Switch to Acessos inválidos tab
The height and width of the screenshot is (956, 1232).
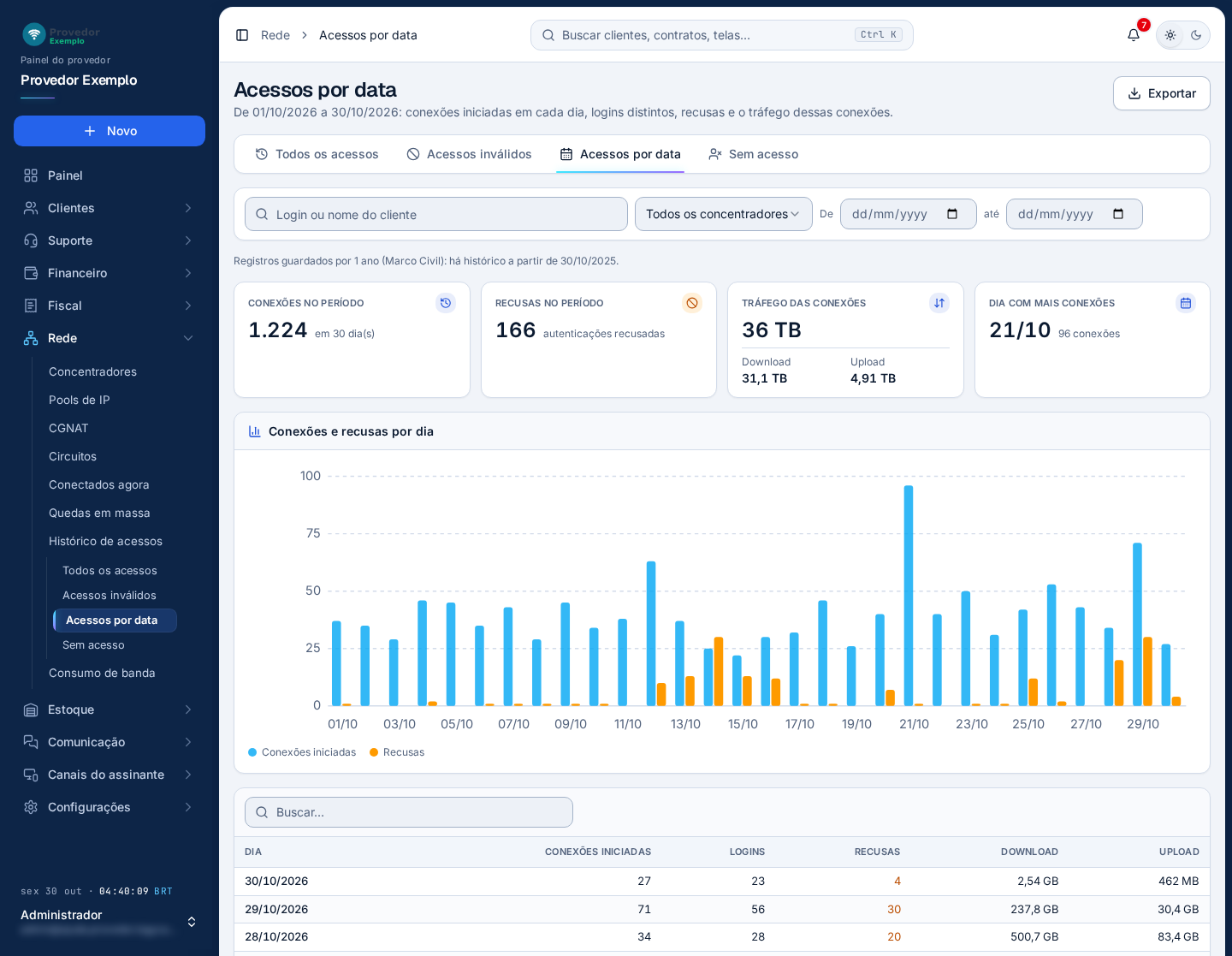470,154
